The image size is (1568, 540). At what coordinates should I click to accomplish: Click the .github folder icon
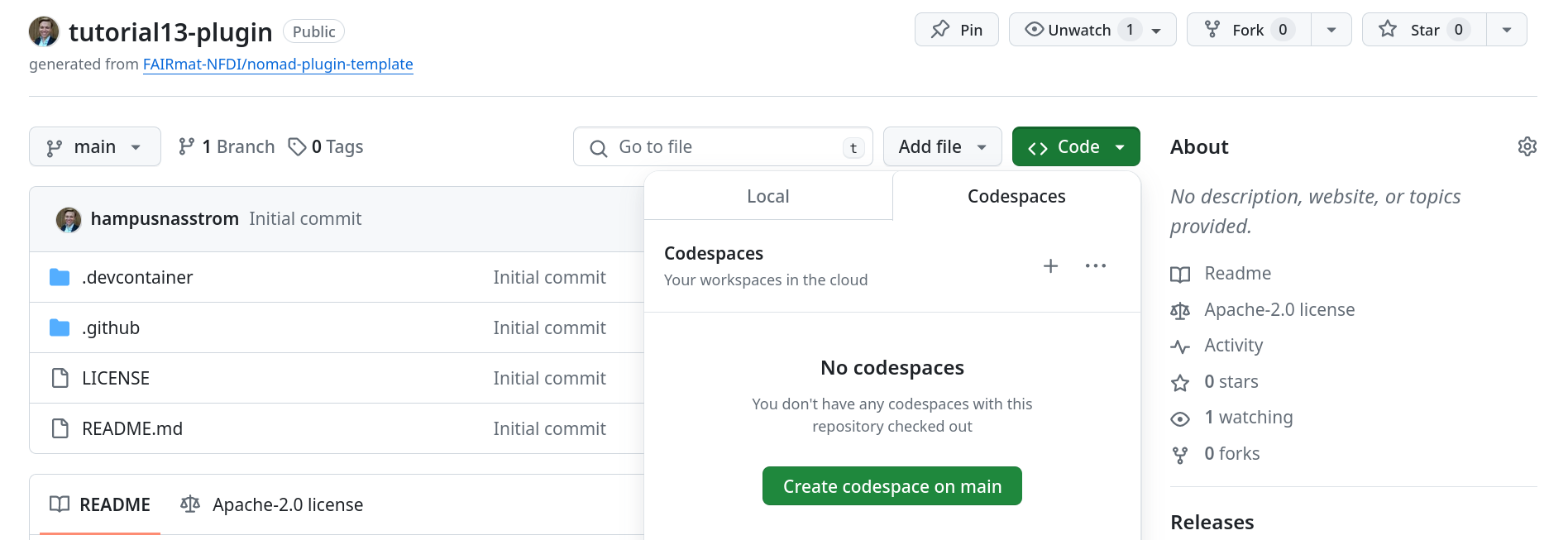tap(60, 327)
